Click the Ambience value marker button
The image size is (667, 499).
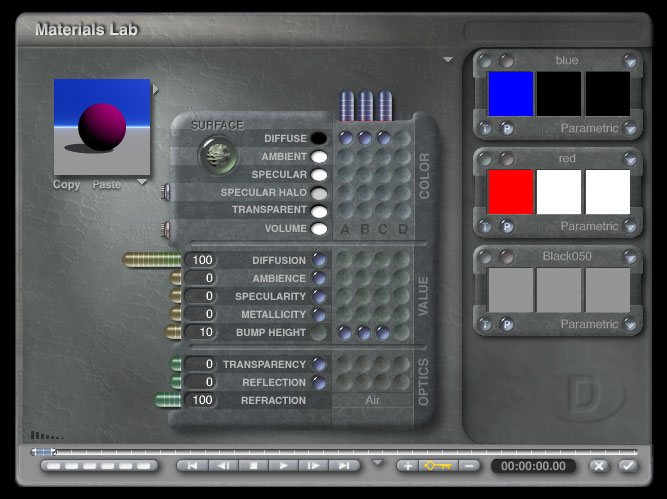click(319, 278)
